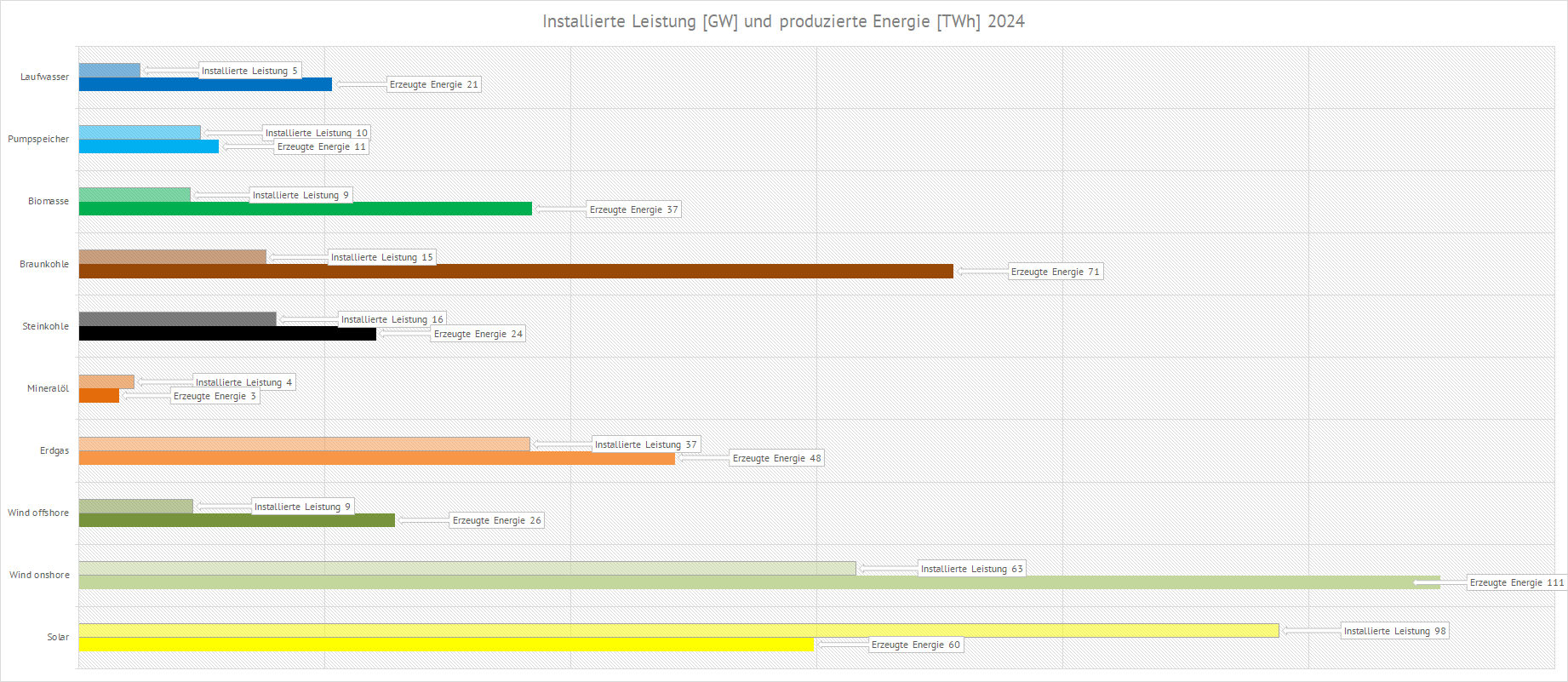The height and width of the screenshot is (682, 1568).
Task: Click the 'Erzeugte Energie 48' Erdgas label
Action: (776, 458)
